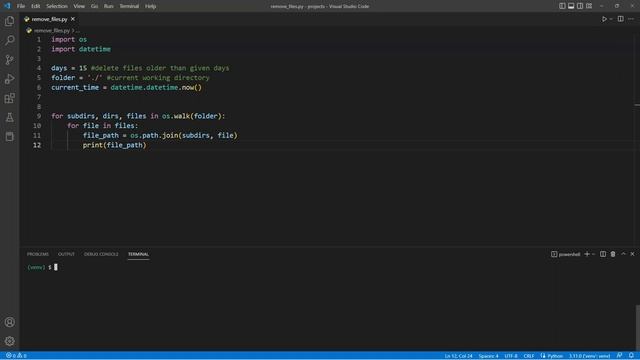Switch to the TERMINAL tab
Screen dimensions: 640x360
coord(138,254)
